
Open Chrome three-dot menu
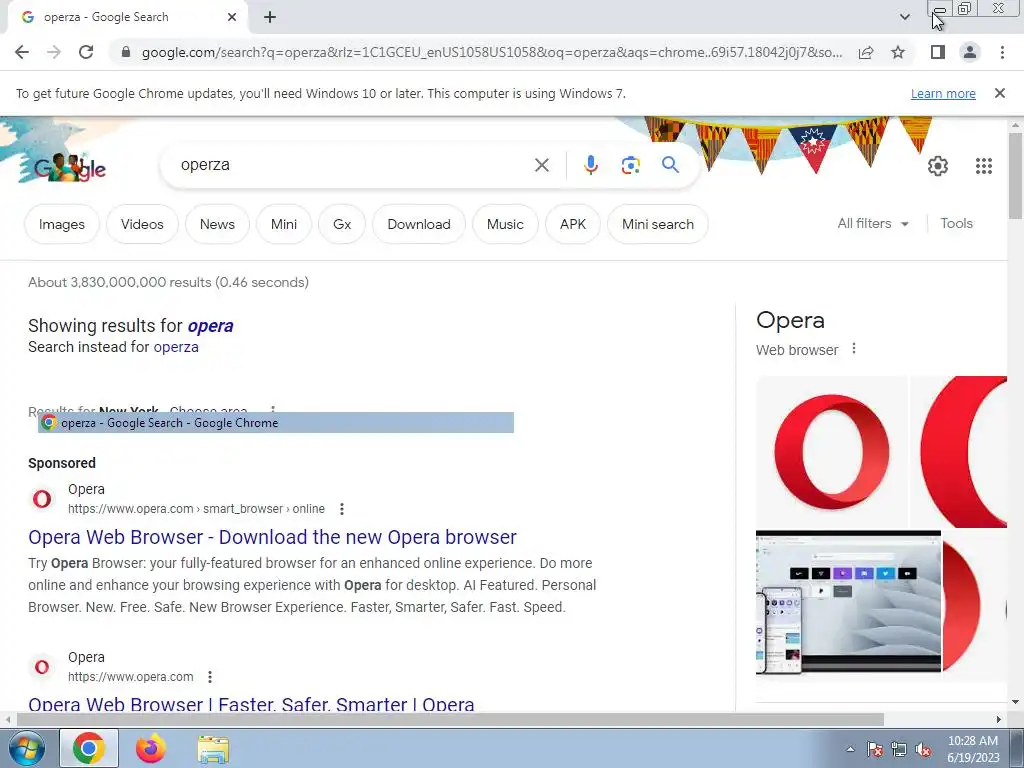pyautogui.click(x=1002, y=52)
